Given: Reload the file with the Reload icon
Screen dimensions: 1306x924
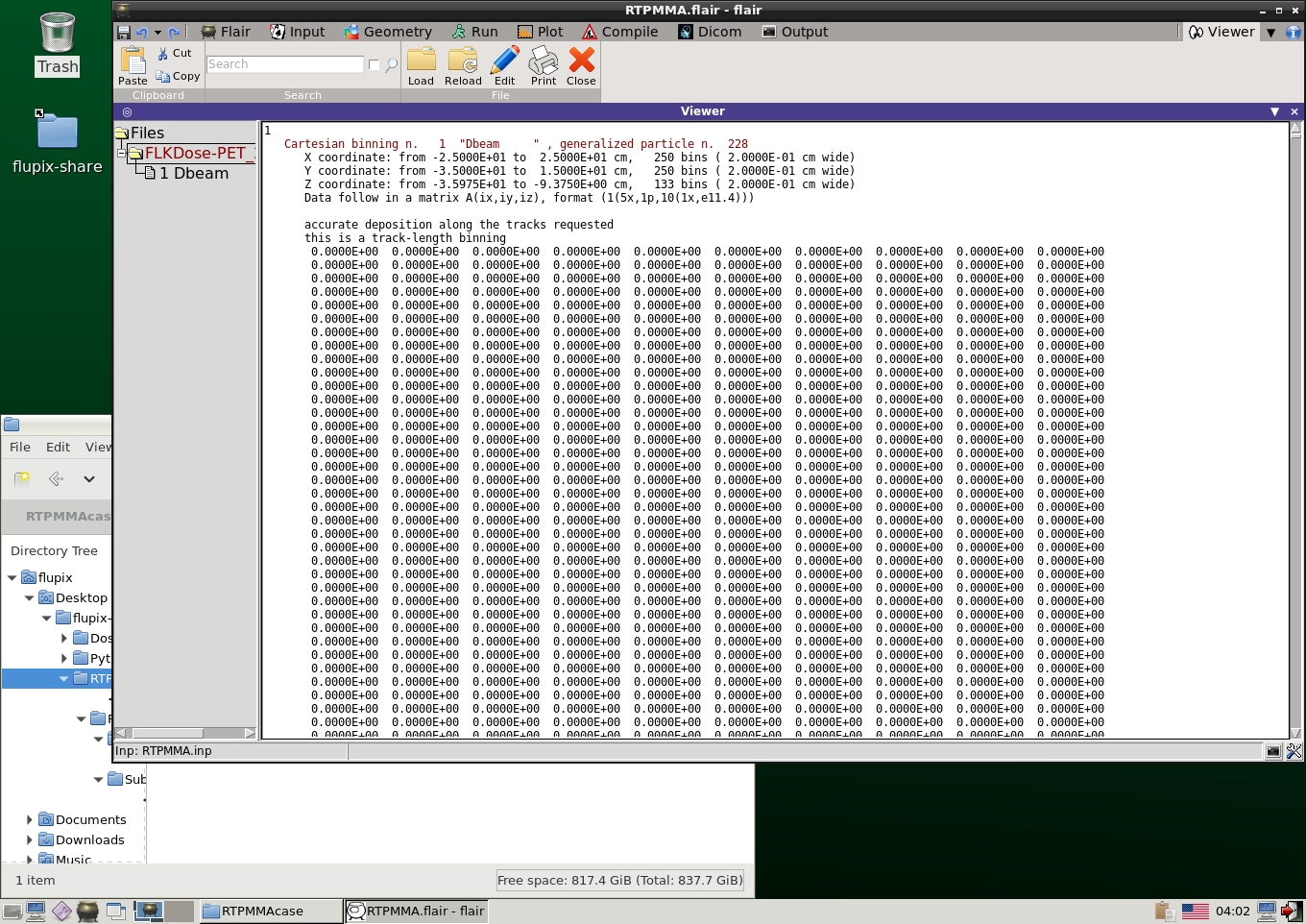Looking at the screenshot, I should [463, 65].
